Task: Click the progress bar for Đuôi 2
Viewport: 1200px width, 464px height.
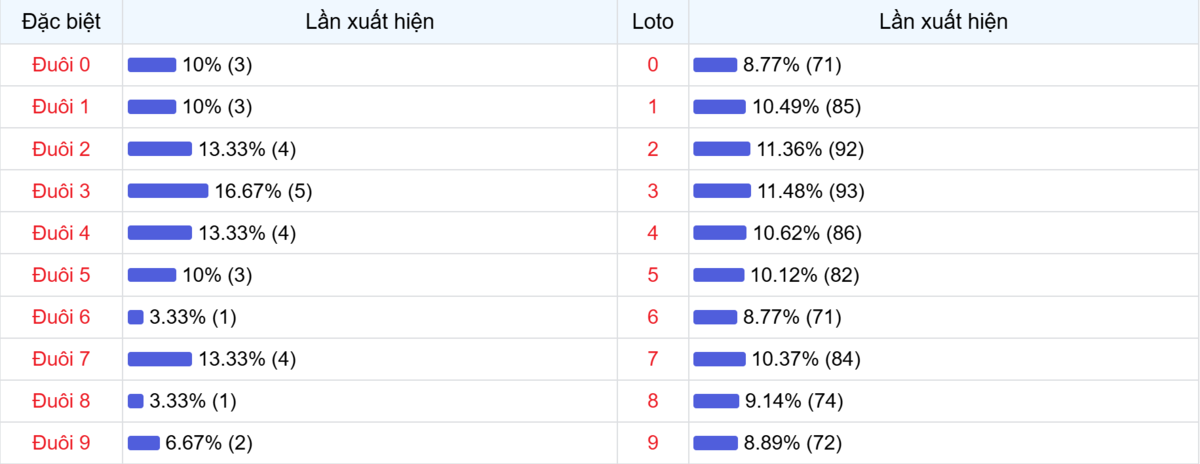Action: coord(160,149)
